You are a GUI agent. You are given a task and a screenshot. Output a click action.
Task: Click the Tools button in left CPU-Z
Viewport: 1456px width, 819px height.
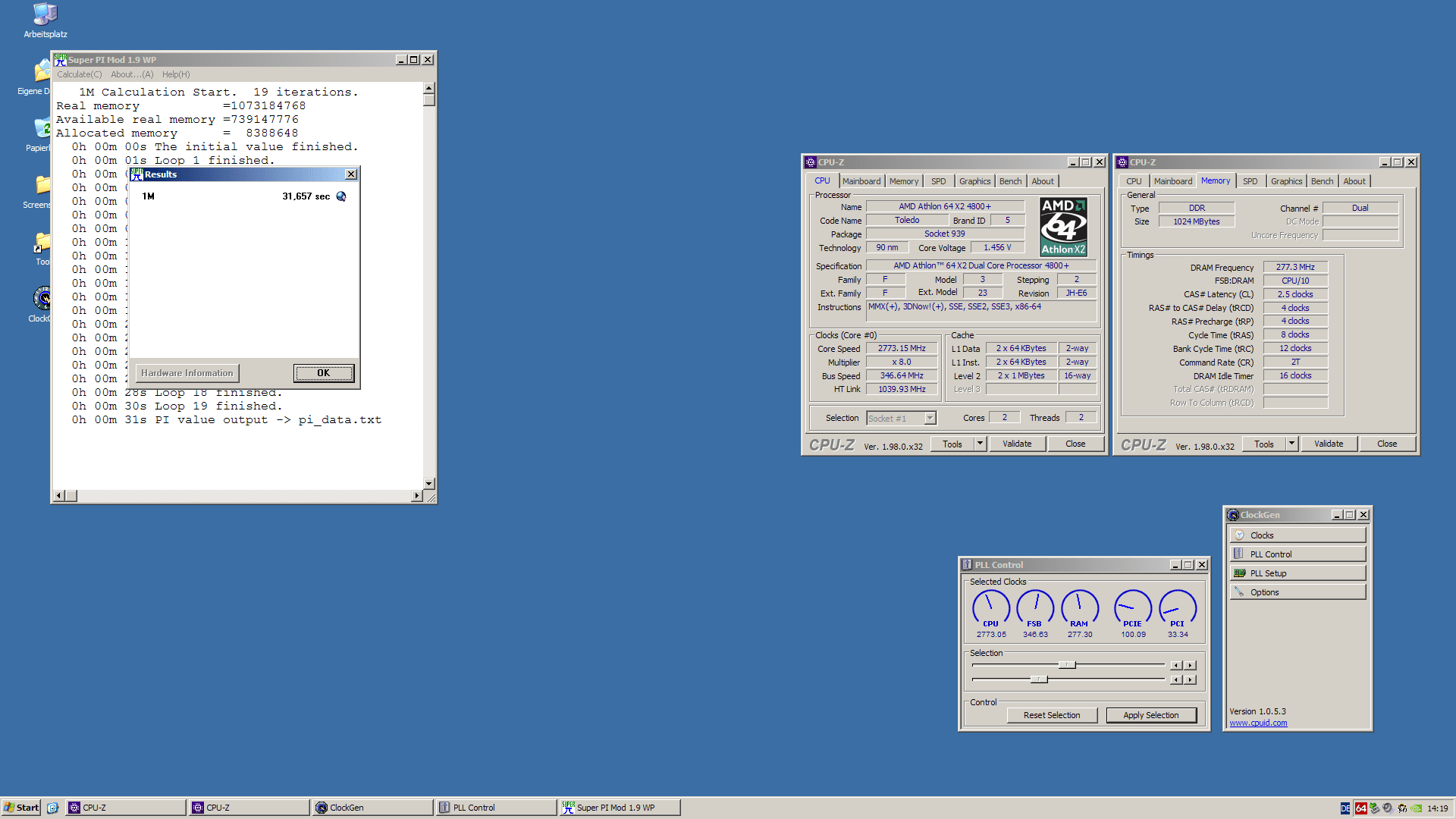click(x=952, y=444)
